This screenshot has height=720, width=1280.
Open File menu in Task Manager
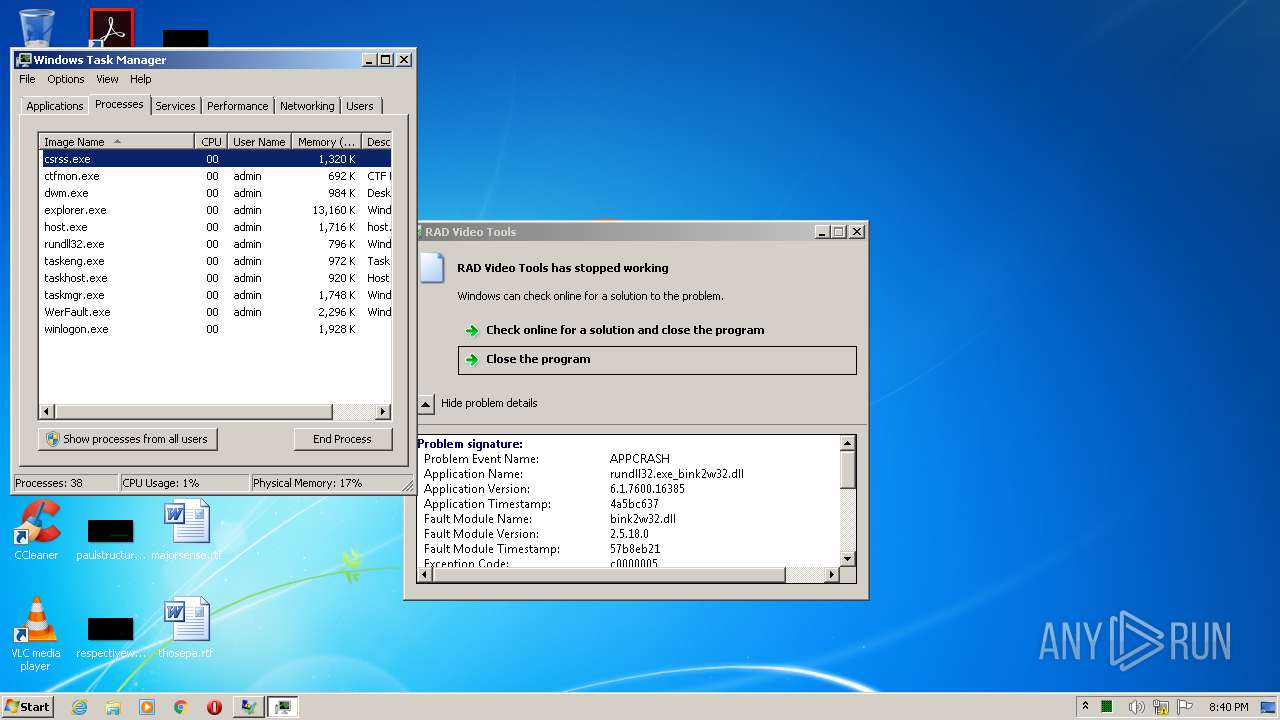27,79
